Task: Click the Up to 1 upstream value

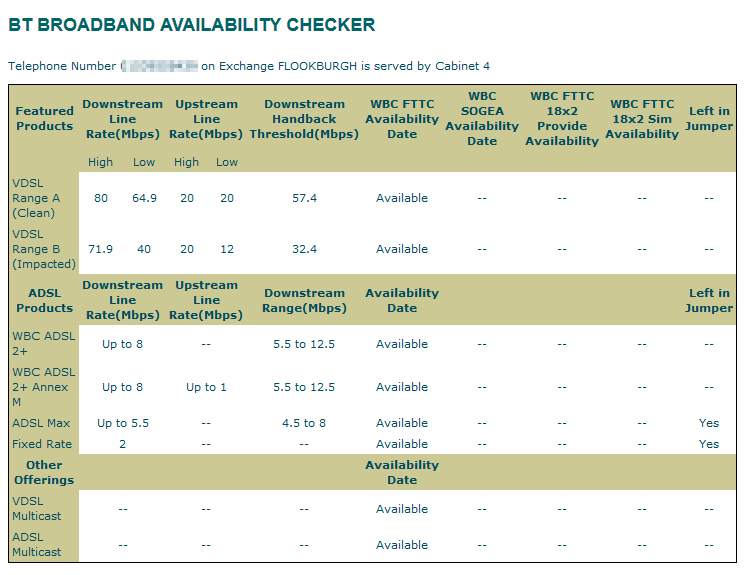Action: click(x=206, y=387)
